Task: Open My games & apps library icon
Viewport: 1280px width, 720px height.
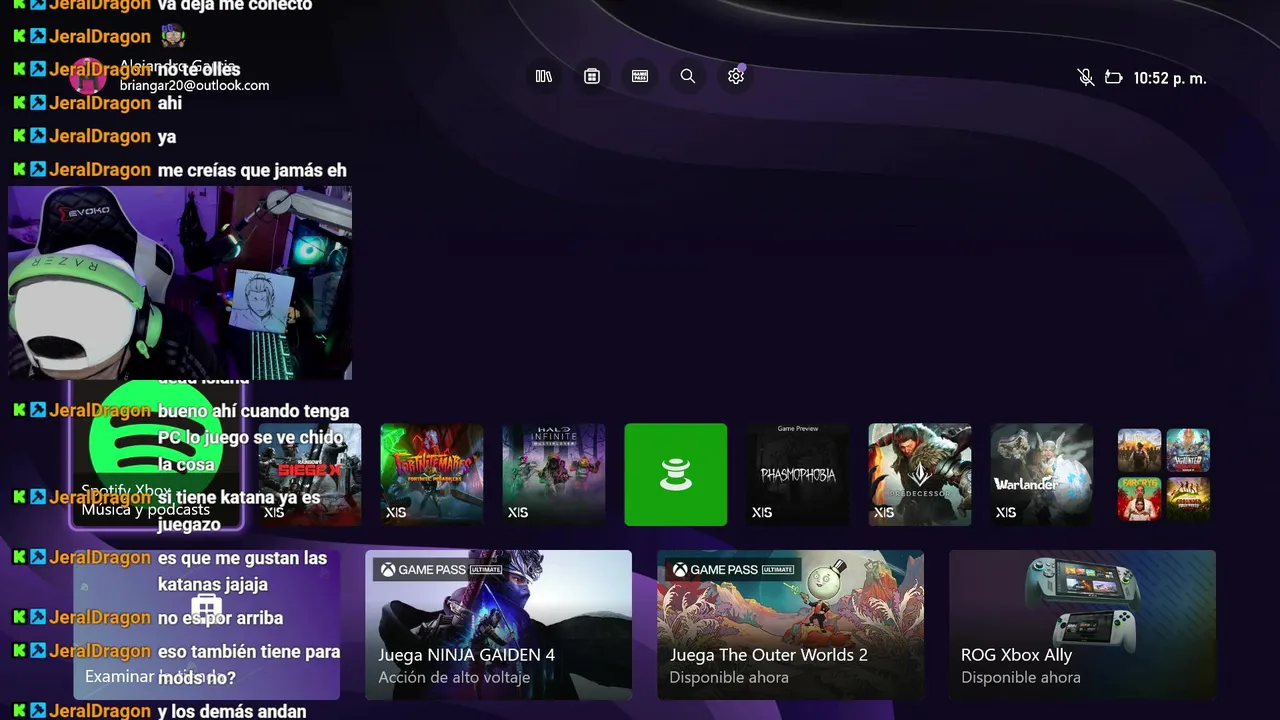Action: 544,76
